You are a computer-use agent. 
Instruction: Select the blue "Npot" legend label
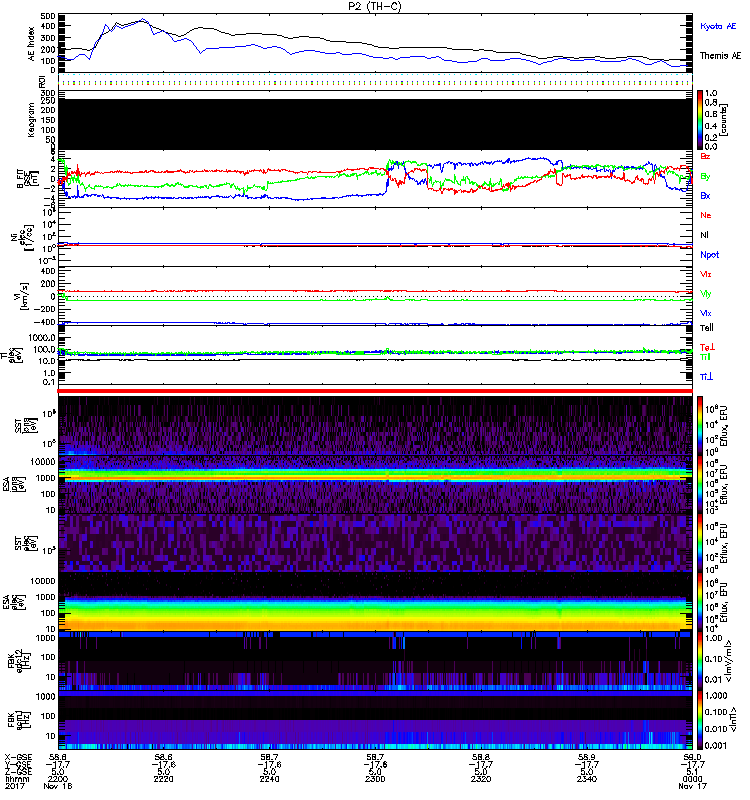pyautogui.click(x=709, y=255)
